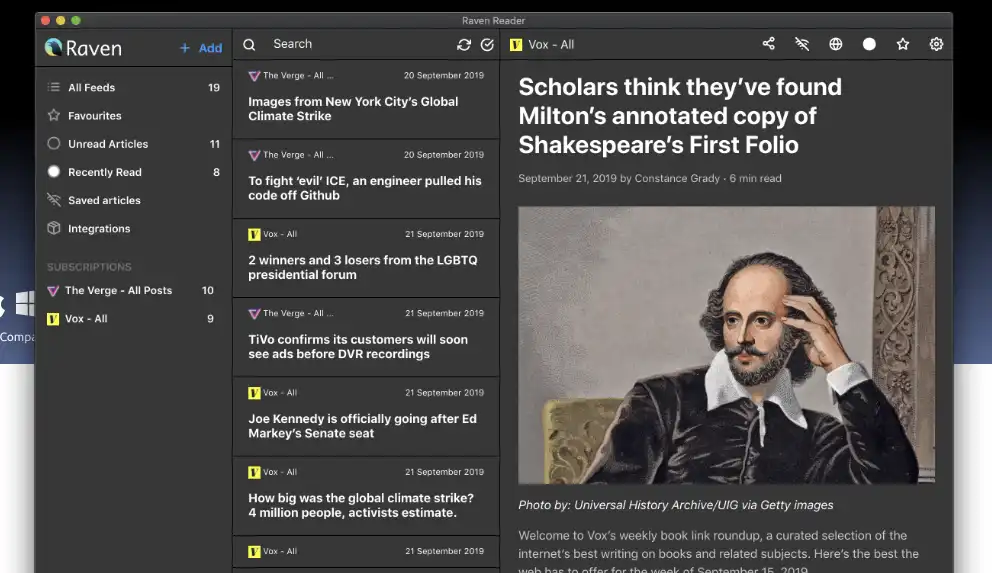Open '2 winners and 3 losers' article
Screen dimensions: 992x573
366,258
